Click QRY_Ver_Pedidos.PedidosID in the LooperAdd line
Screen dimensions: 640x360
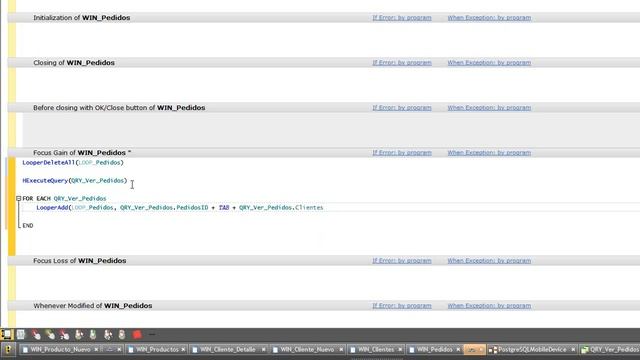coord(164,208)
